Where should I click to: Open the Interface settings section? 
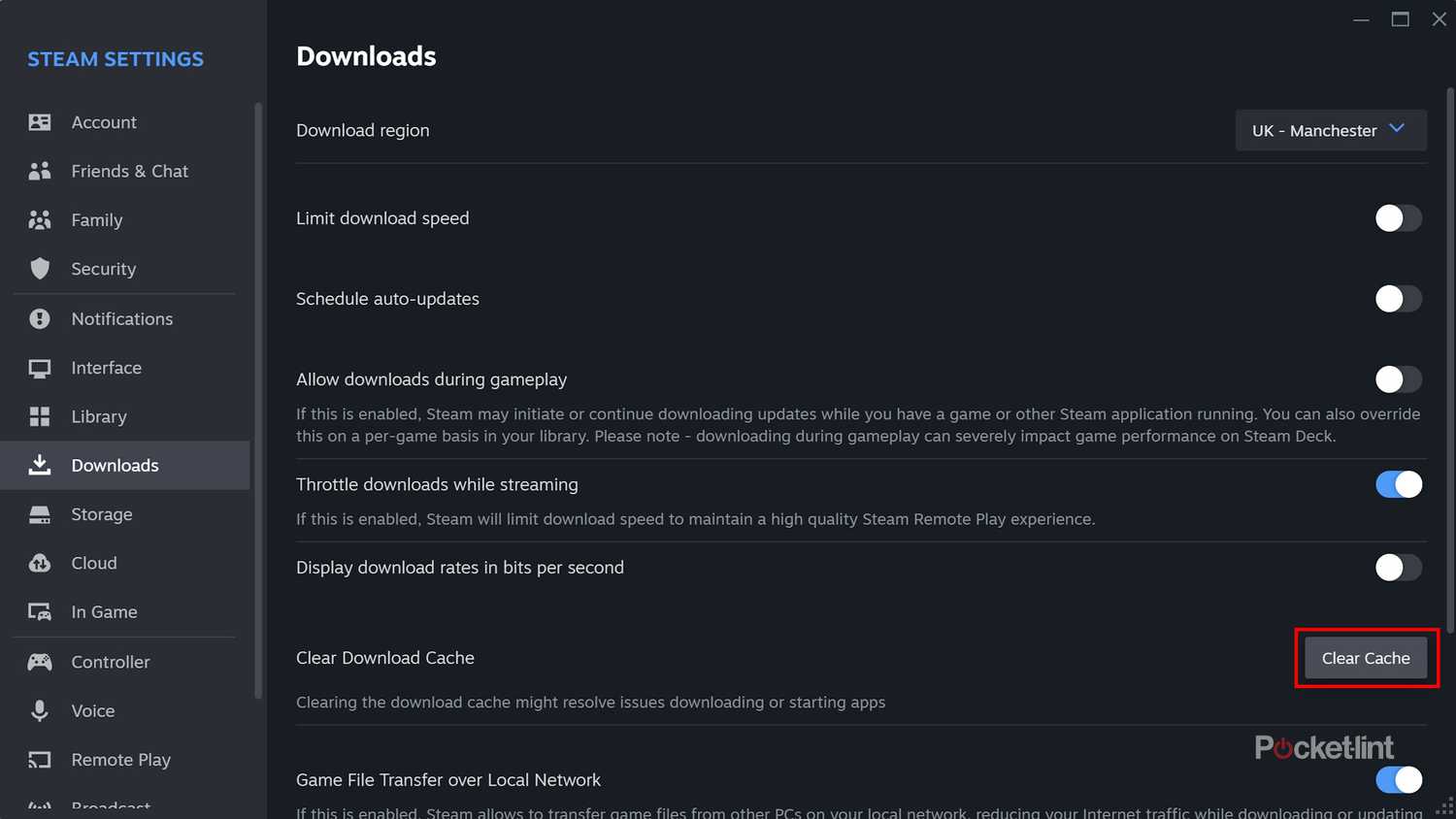tap(106, 367)
